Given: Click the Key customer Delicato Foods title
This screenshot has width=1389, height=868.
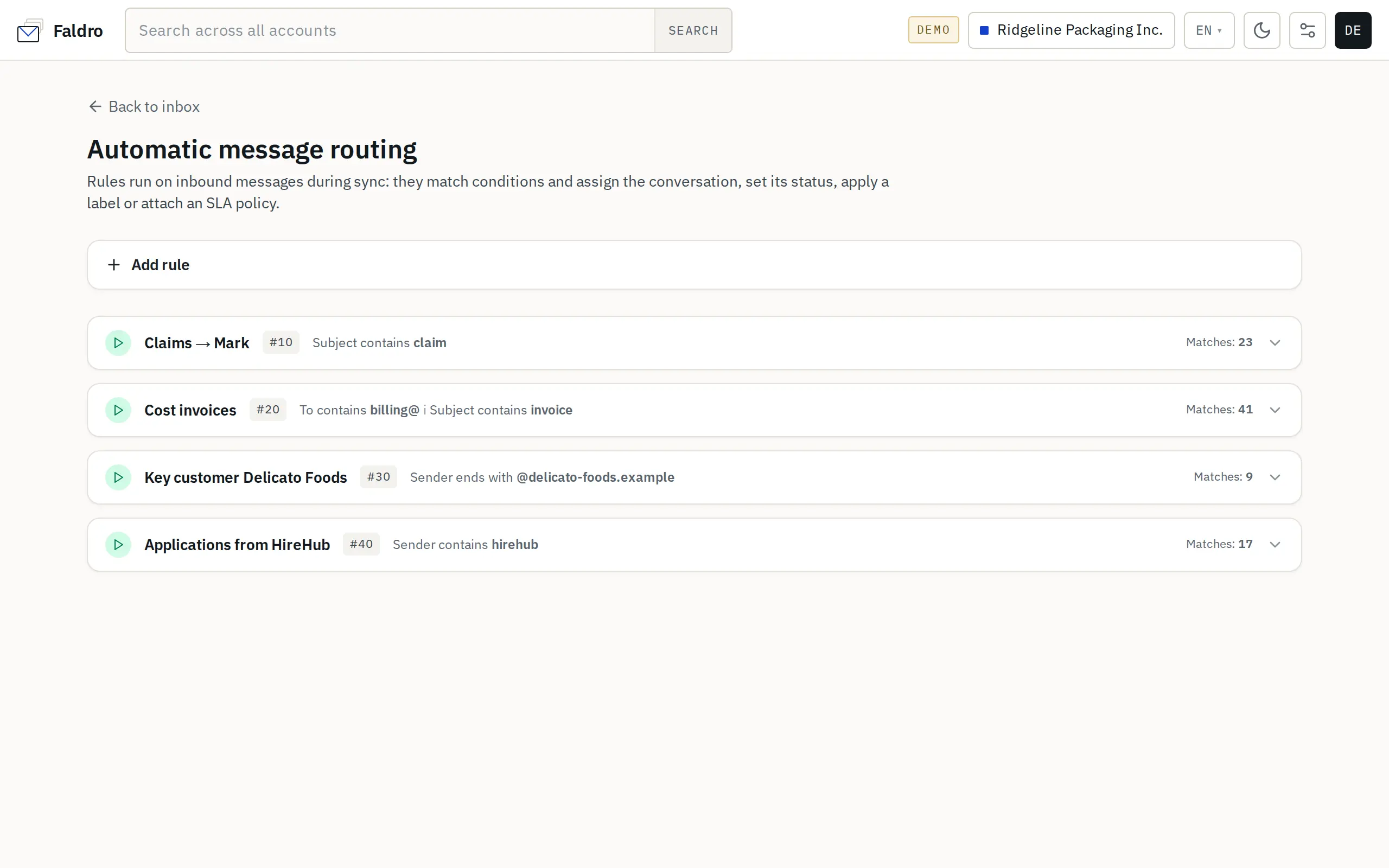Looking at the screenshot, I should [246, 477].
